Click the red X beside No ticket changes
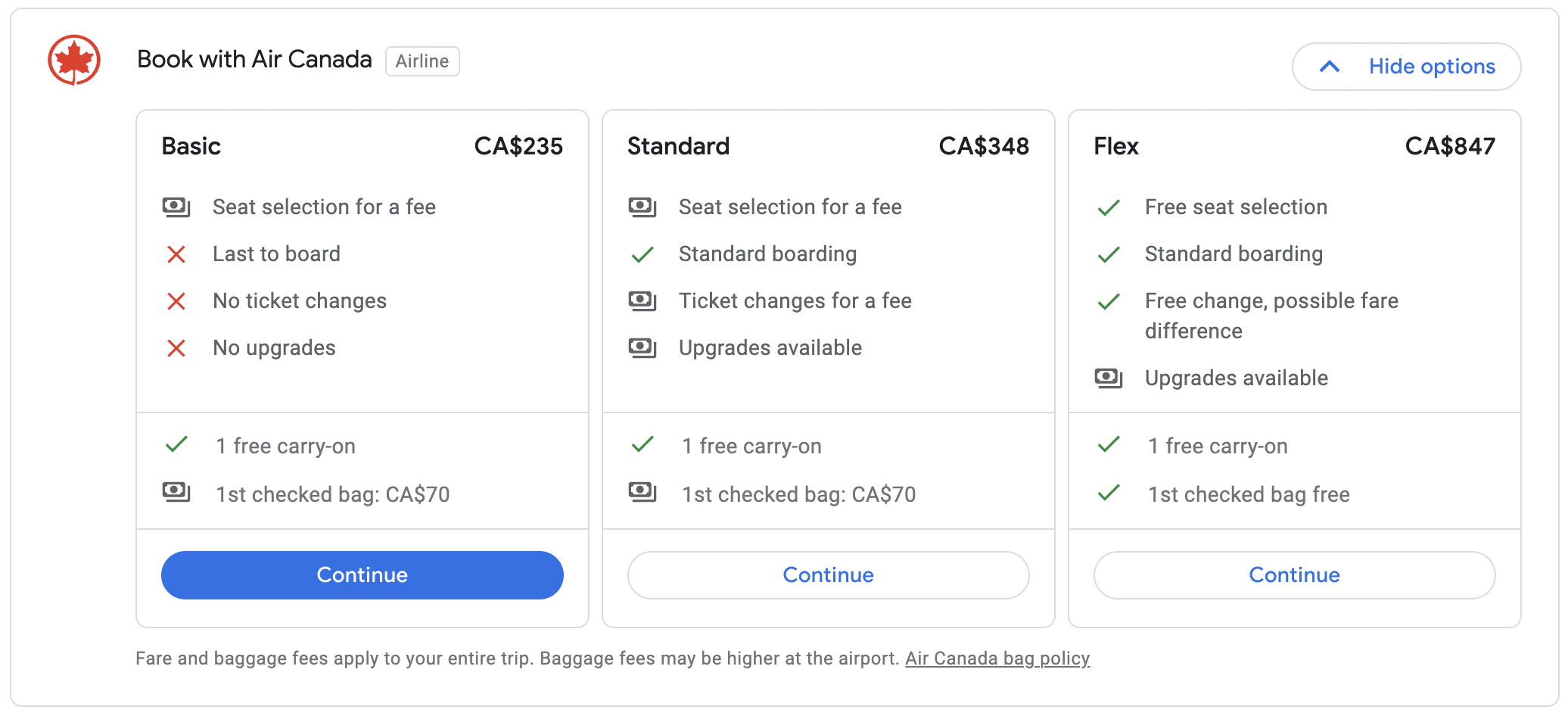This screenshot has height=713, width=1568. click(x=176, y=301)
